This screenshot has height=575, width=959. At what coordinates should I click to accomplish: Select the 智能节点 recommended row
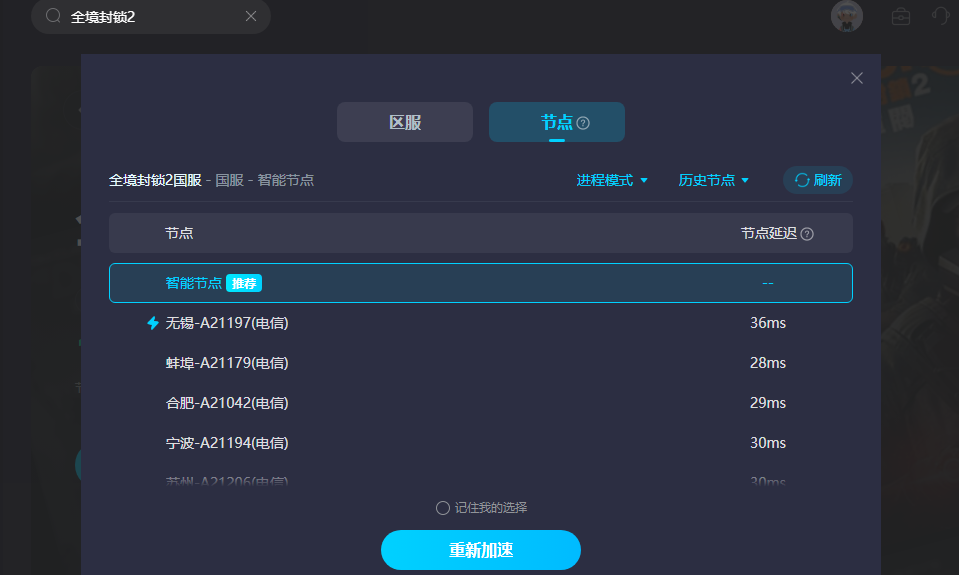481,283
